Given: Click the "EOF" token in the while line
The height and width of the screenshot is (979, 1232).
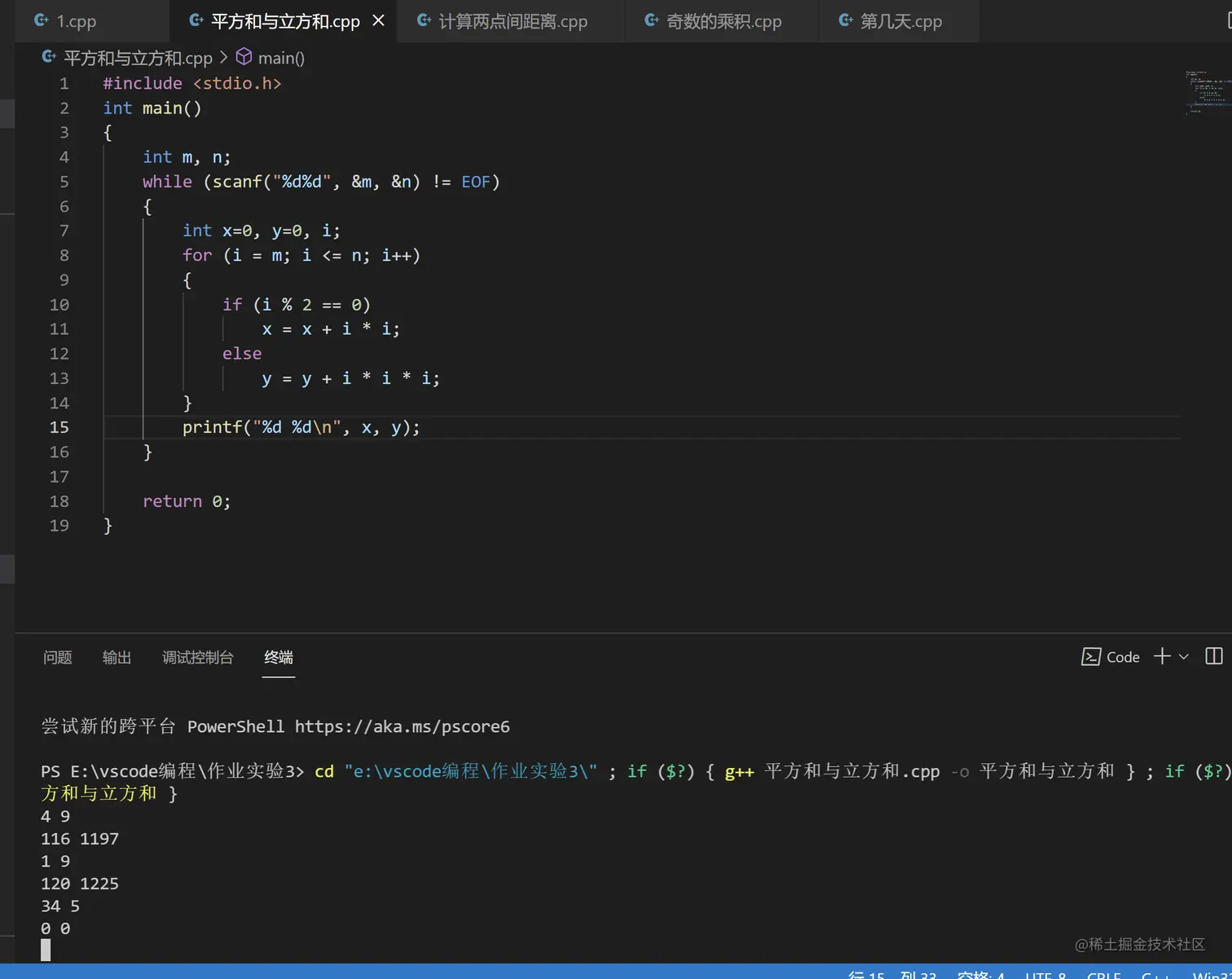Looking at the screenshot, I should [476, 182].
